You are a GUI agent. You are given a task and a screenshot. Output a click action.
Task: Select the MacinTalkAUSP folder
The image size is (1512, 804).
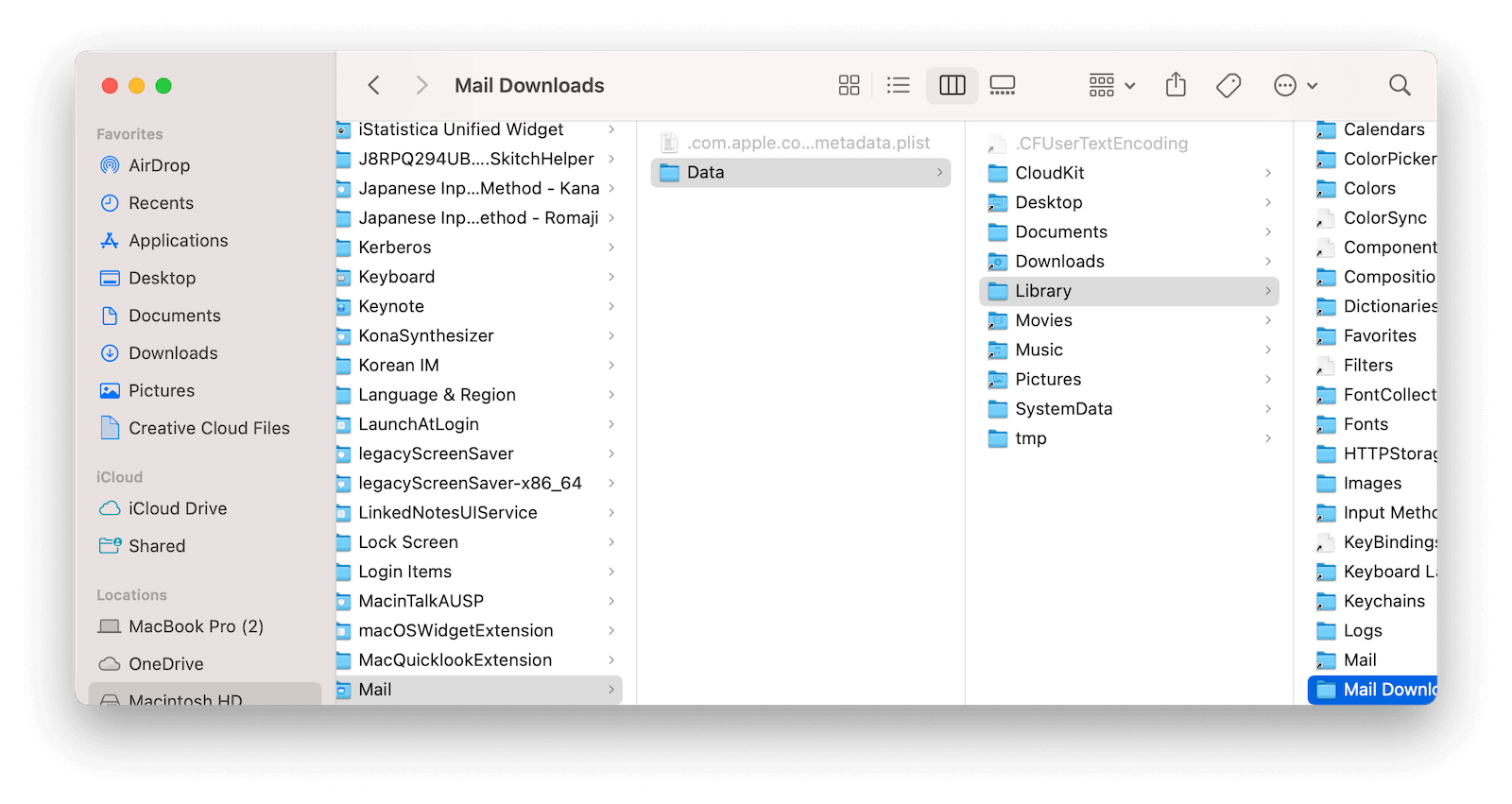point(479,601)
